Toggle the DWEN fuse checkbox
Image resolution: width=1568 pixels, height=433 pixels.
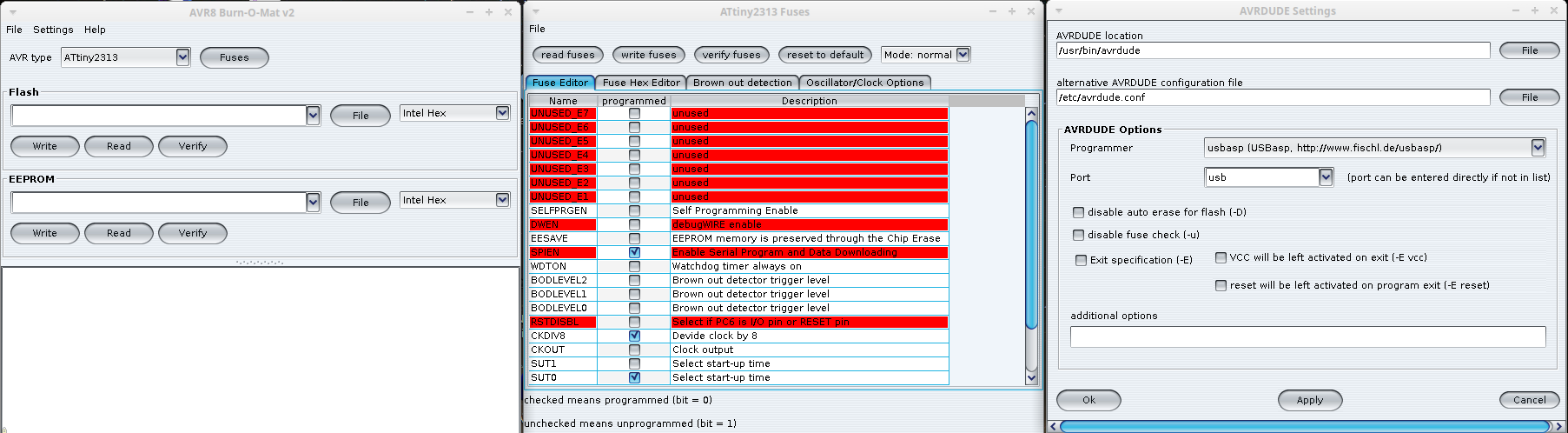click(634, 224)
